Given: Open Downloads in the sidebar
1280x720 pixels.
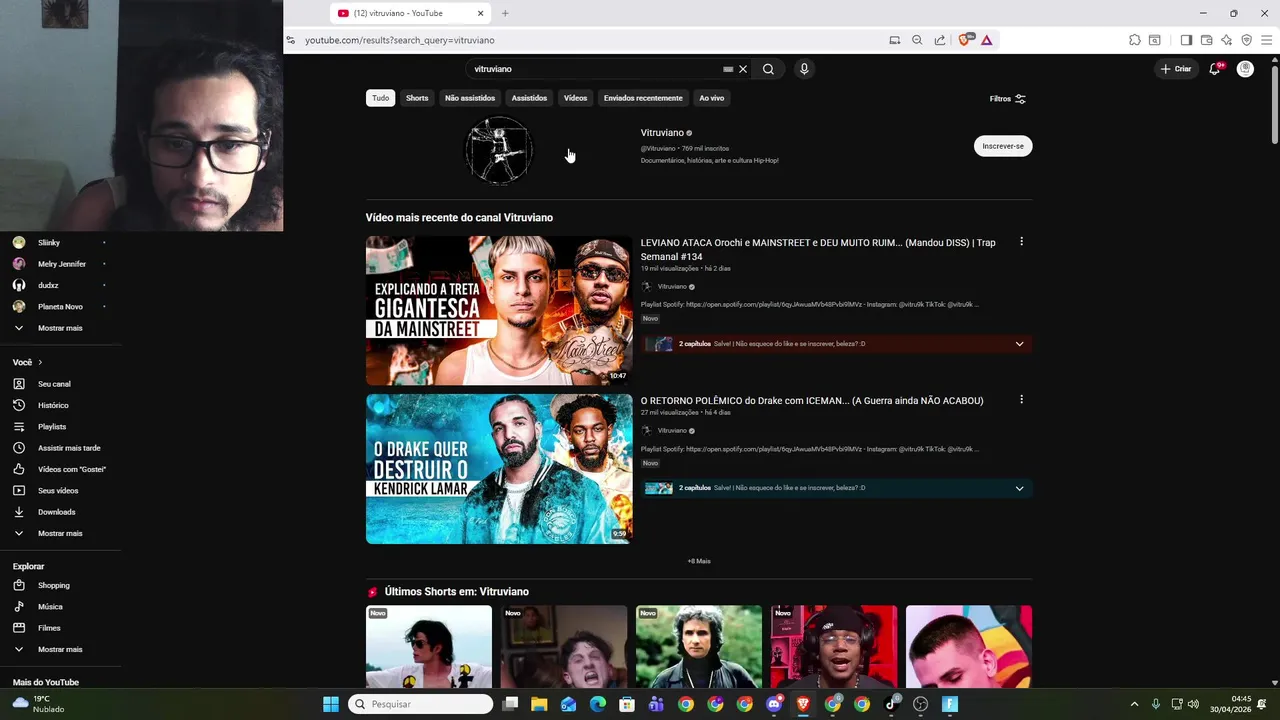Looking at the screenshot, I should point(60,512).
